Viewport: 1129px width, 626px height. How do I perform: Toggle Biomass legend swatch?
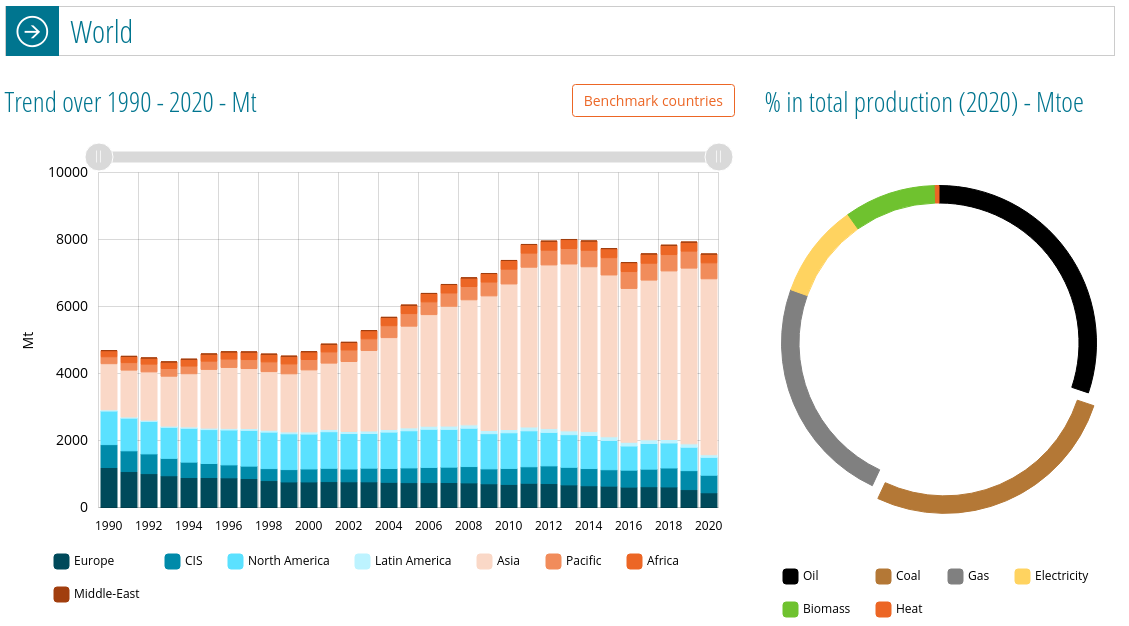point(791,609)
